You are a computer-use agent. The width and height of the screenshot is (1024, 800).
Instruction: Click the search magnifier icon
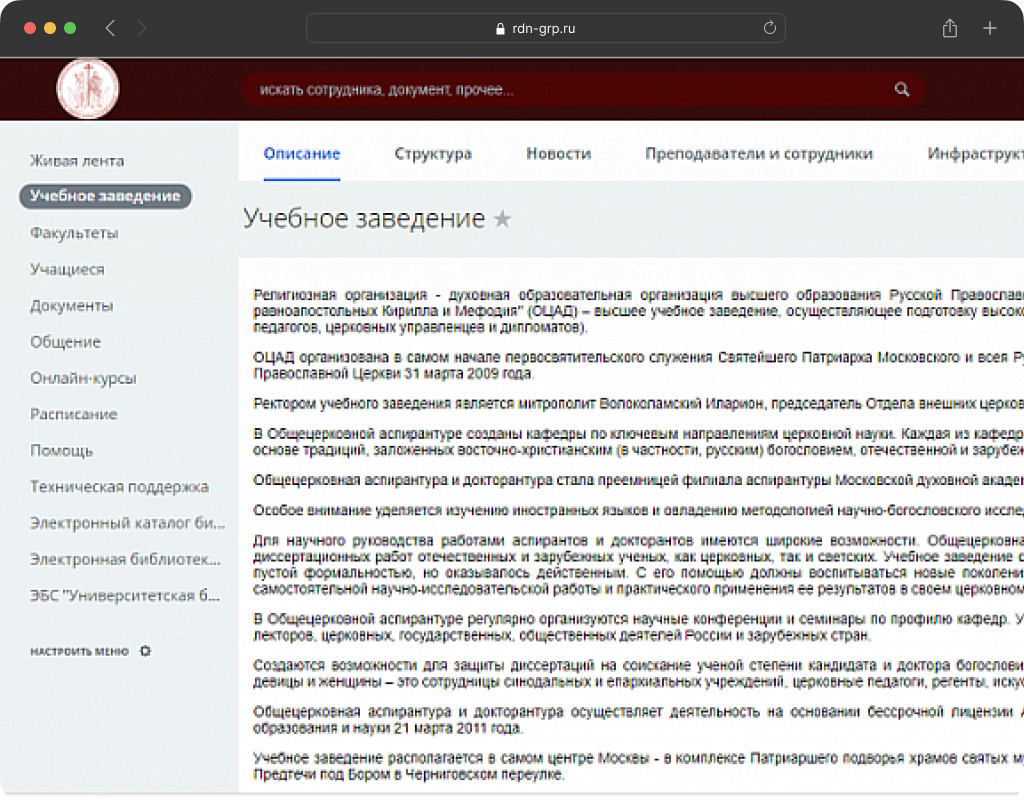tap(902, 90)
